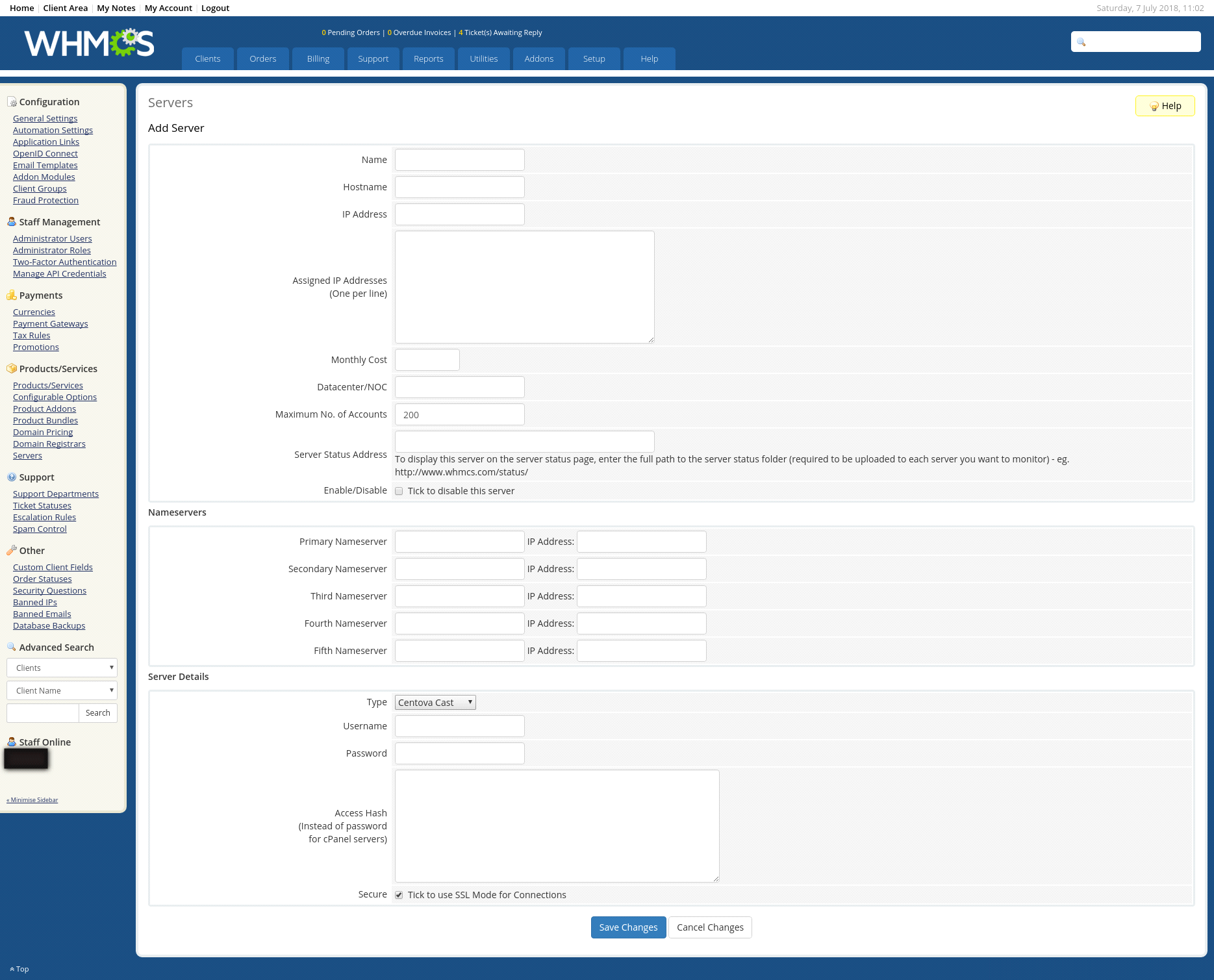This screenshot has height=980, width=1214.
Task: Open the Billing navigation tab
Action: [318, 58]
